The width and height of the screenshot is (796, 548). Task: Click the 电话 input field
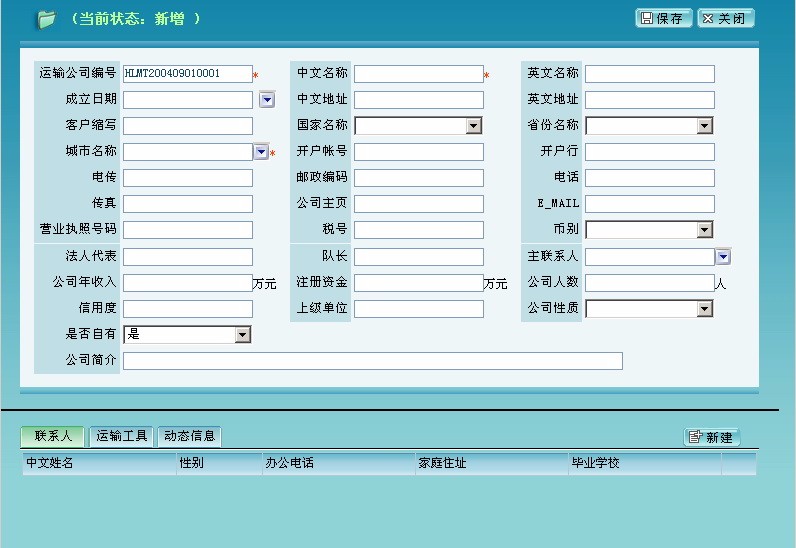[x=650, y=178]
